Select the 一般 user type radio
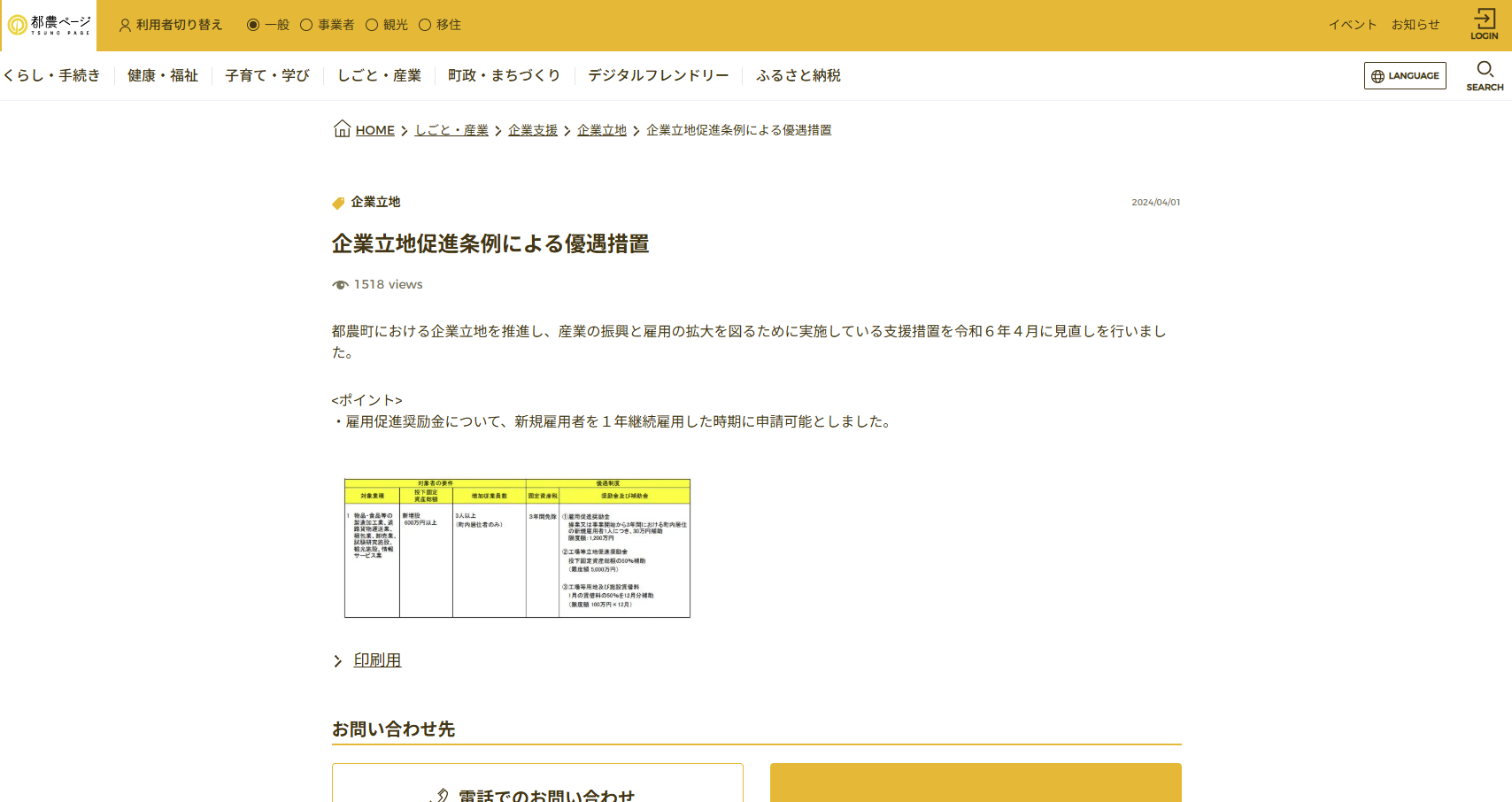 [x=253, y=25]
